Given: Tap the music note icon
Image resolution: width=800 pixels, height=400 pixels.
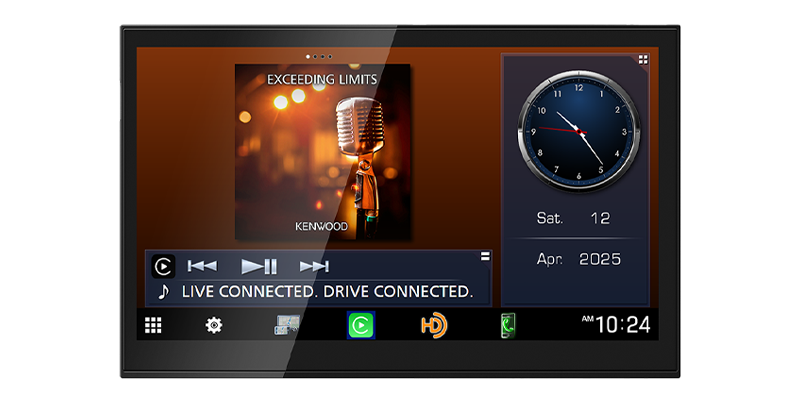Looking at the screenshot, I should [163, 292].
